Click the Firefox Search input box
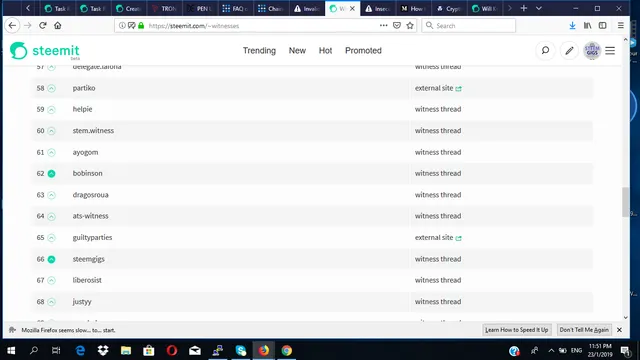Image resolution: width=640 pixels, height=360 pixels. click(x=469, y=25)
